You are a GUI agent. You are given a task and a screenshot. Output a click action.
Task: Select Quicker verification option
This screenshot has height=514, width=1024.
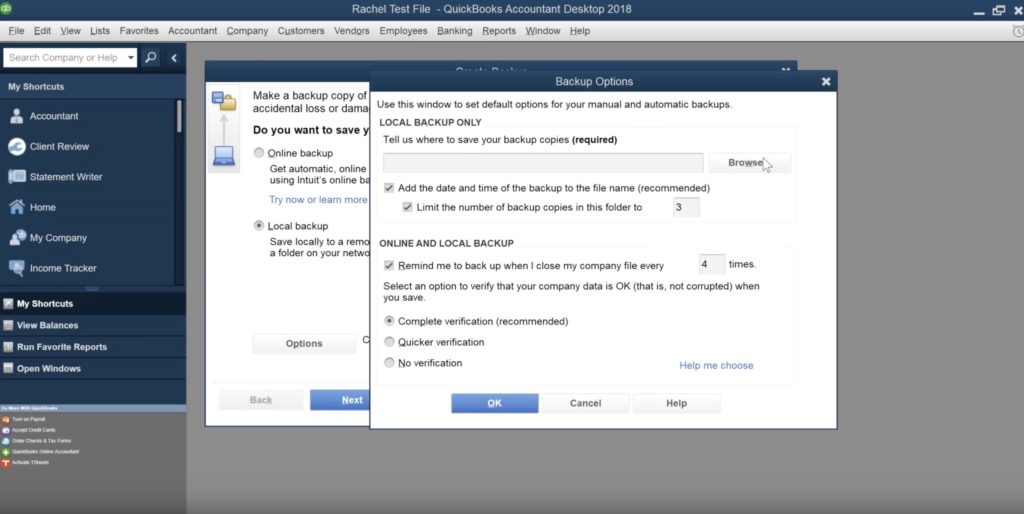389,342
